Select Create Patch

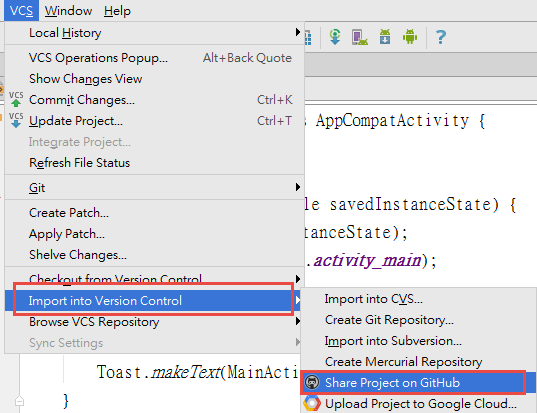tap(154, 213)
